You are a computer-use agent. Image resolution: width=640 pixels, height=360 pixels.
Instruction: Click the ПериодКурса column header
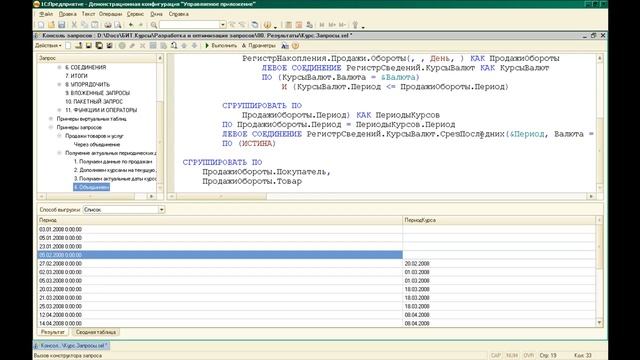click(x=499, y=220)
